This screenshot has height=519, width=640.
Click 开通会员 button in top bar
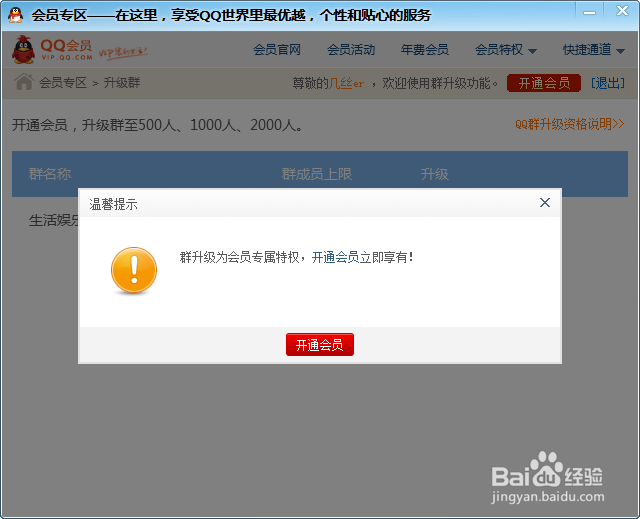coord(544,83)
